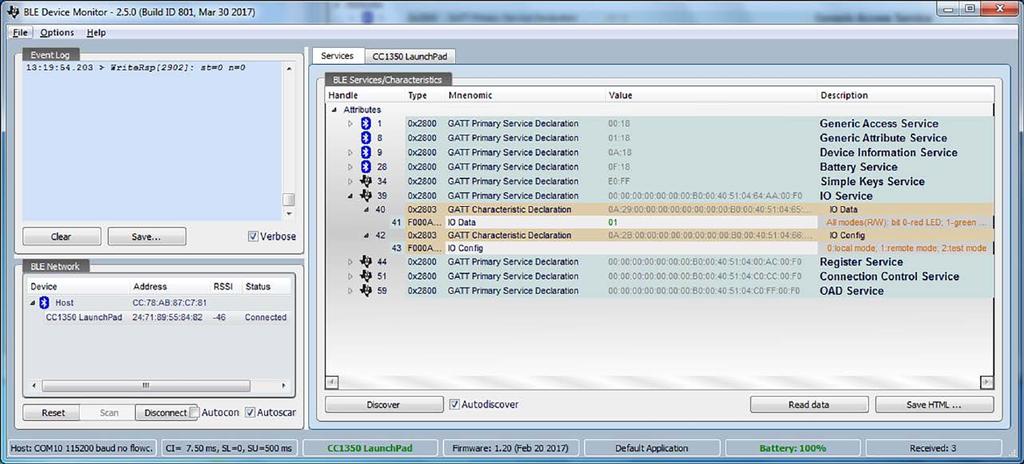Click the Bluetooth icon for handle 1
This screenshot has height=464, width=1024.
pyautogui.click(x=366, y=124)
